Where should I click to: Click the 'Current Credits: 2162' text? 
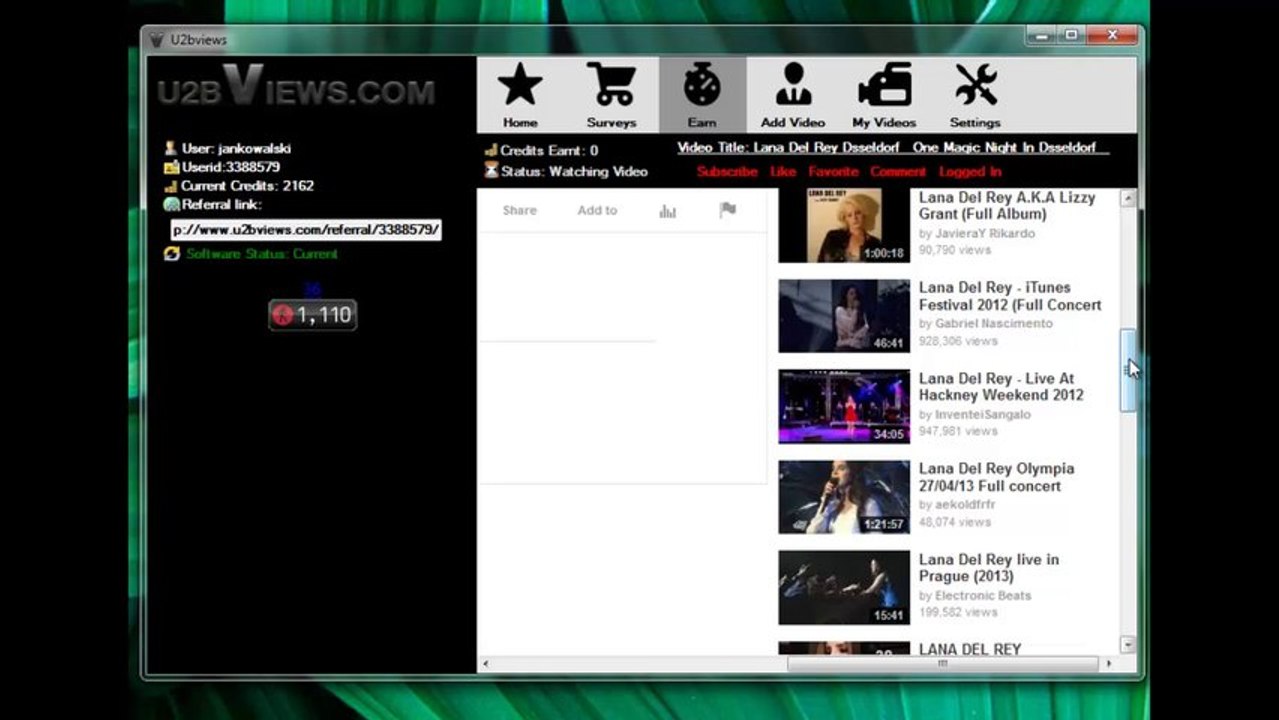click(247, 186)
